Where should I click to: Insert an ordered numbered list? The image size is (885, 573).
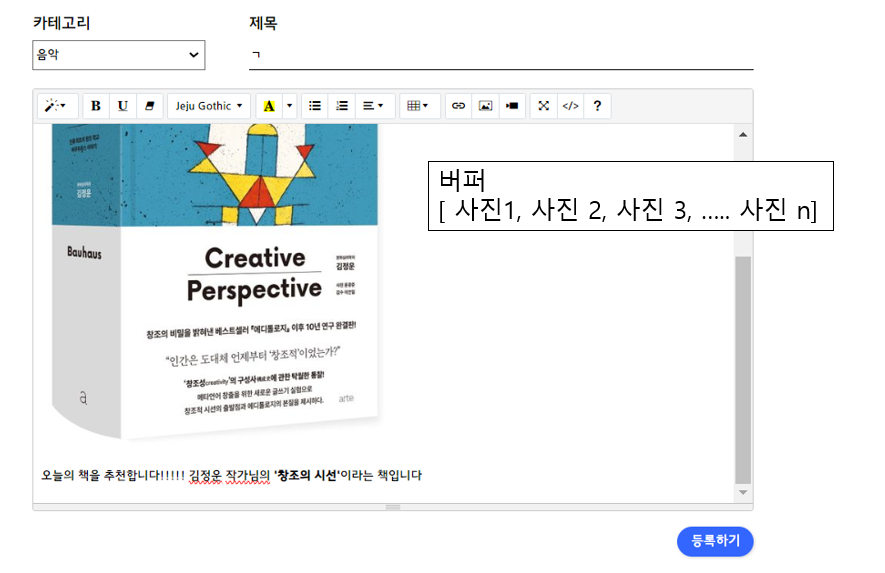click(342, 106)
